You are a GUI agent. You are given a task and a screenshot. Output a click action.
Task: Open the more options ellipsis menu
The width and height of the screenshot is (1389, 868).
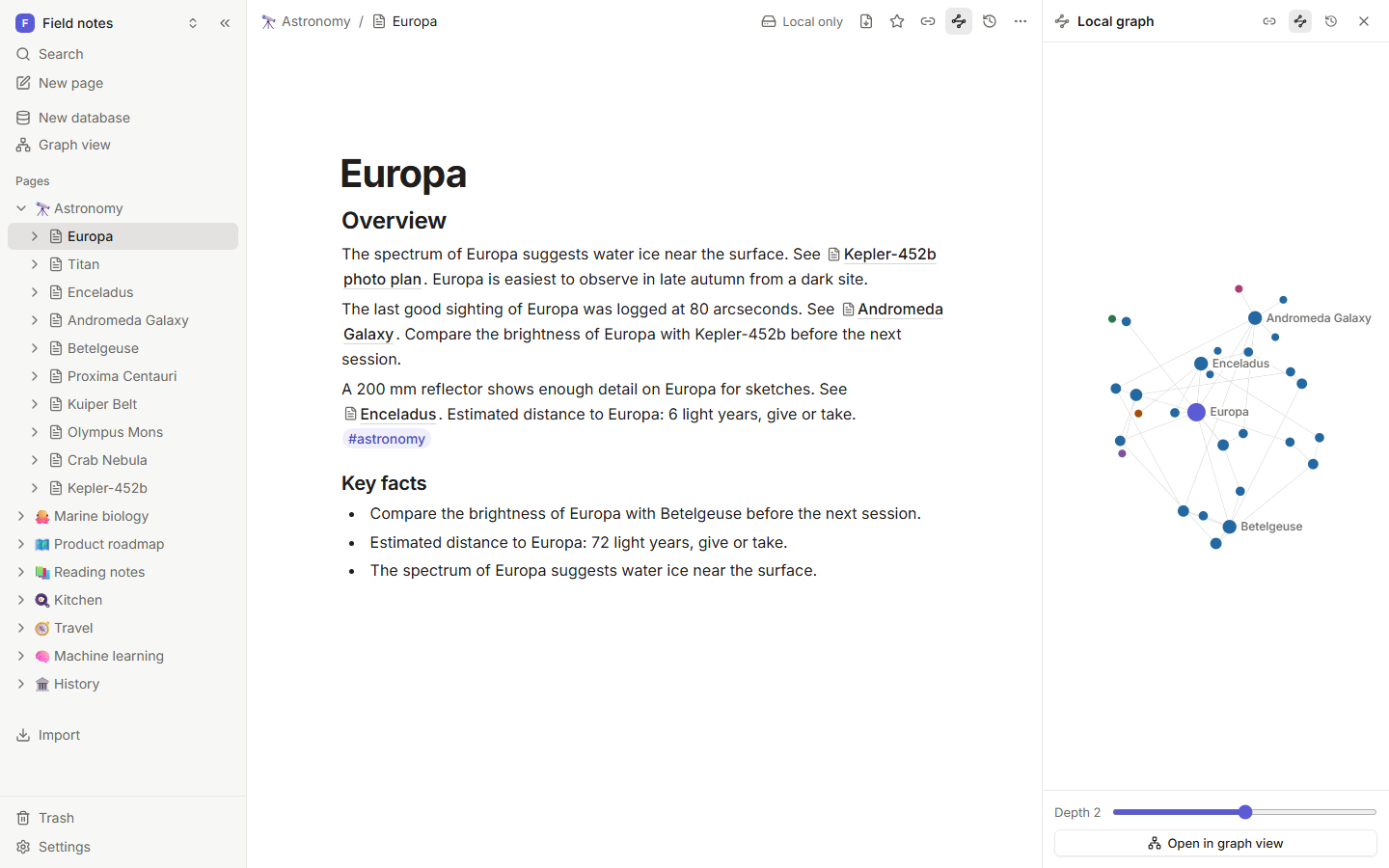[x=1021, y=21]
